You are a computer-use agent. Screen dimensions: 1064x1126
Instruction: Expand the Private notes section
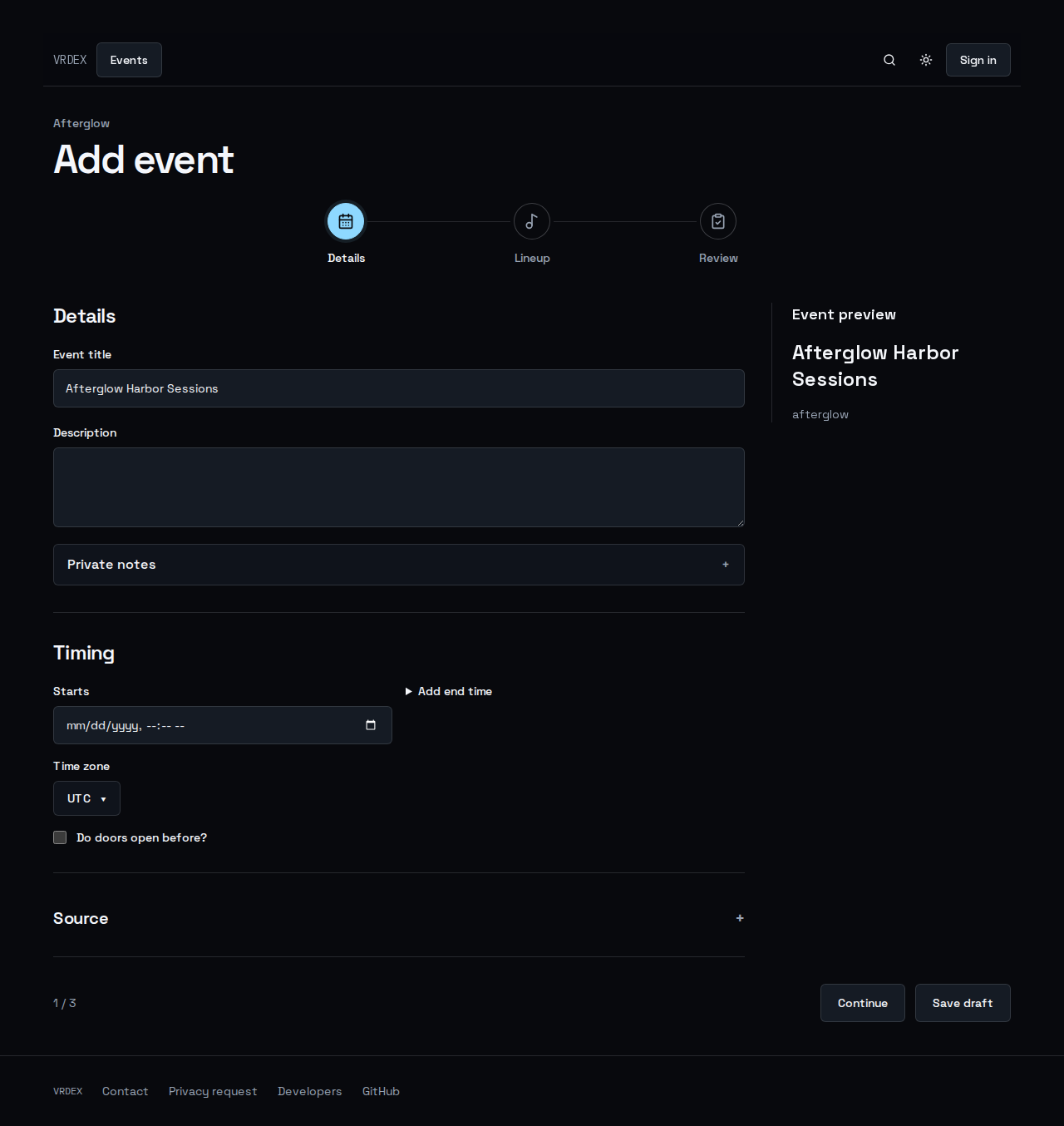(x=399, y=565)
